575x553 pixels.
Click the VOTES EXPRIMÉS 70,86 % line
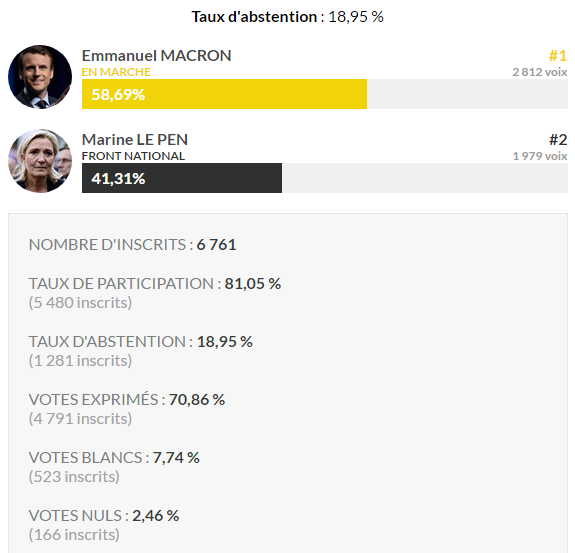click(127, 399)
